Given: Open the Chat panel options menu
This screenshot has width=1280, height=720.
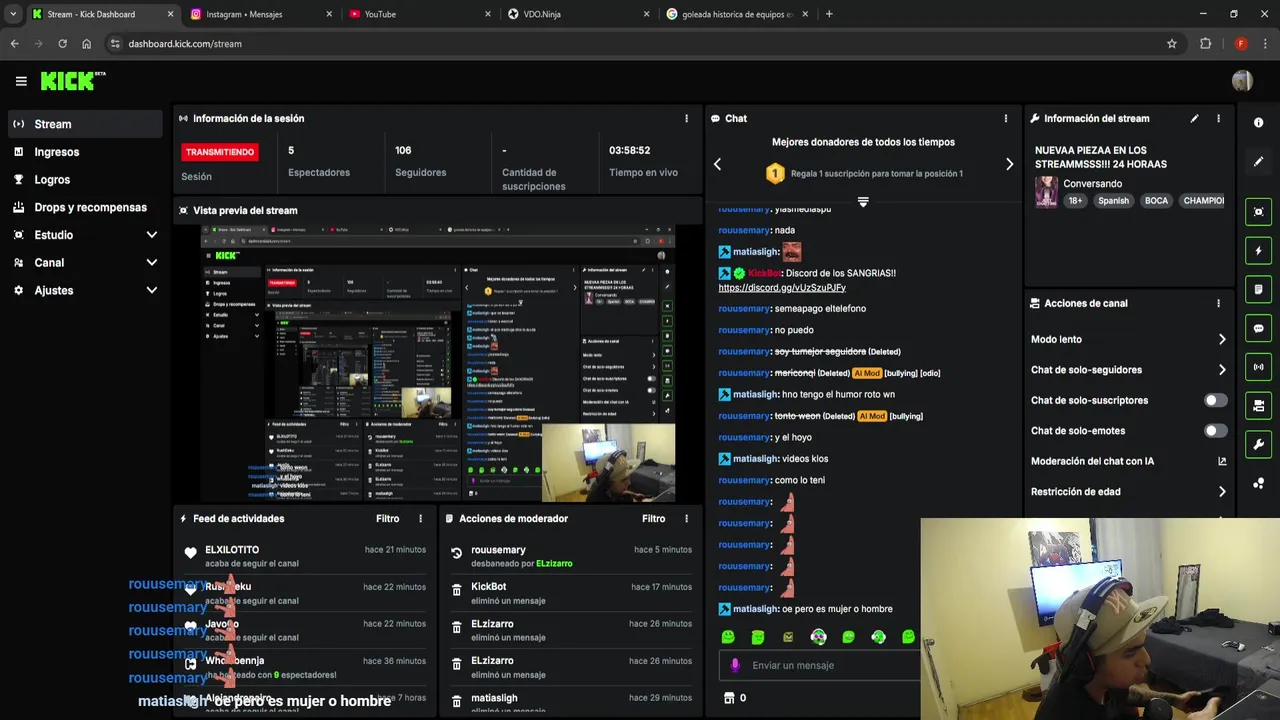Looking at the screenshot, I should pos(1006,118).
